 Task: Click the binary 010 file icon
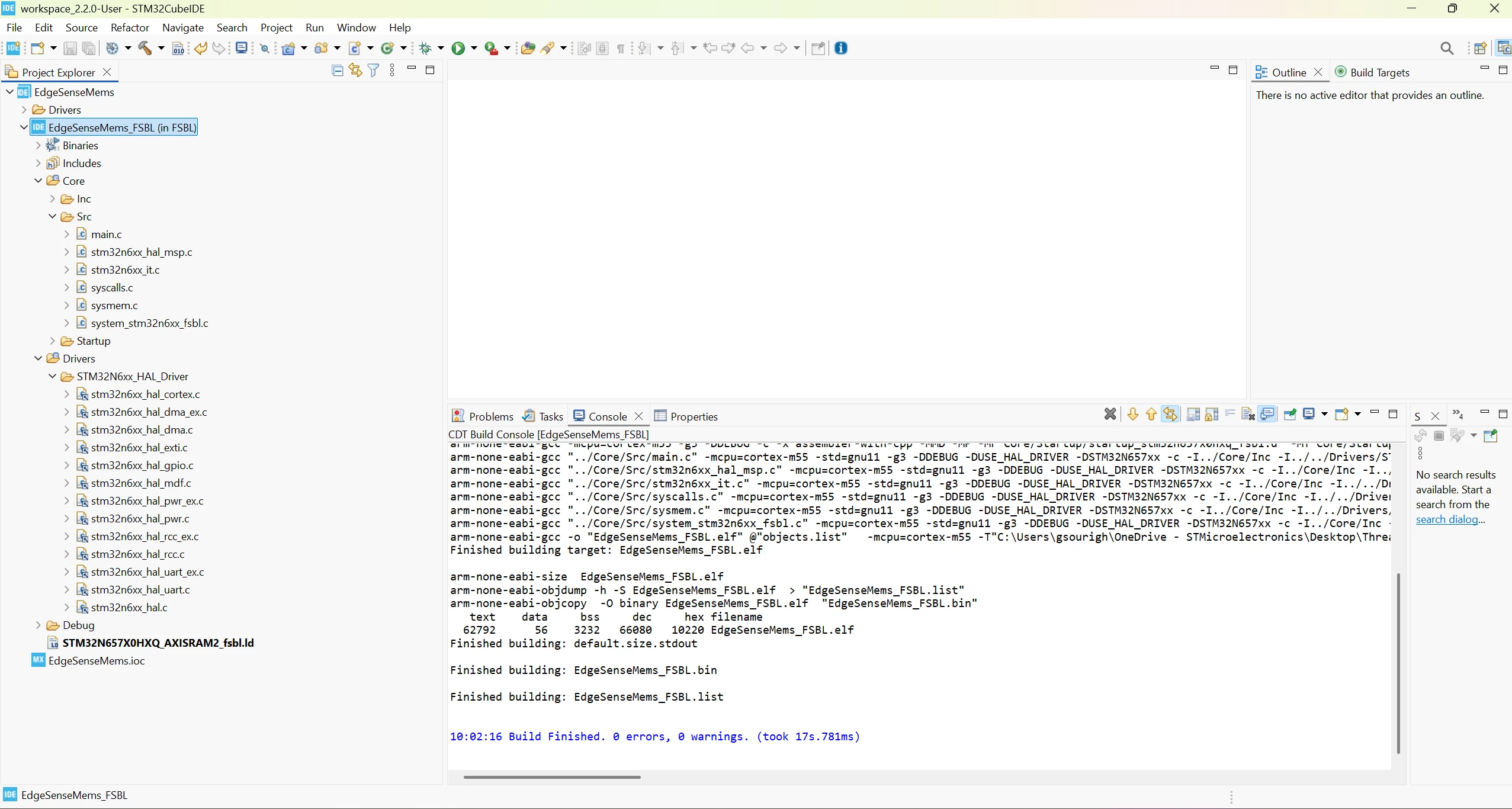click(x=178, y=49)
